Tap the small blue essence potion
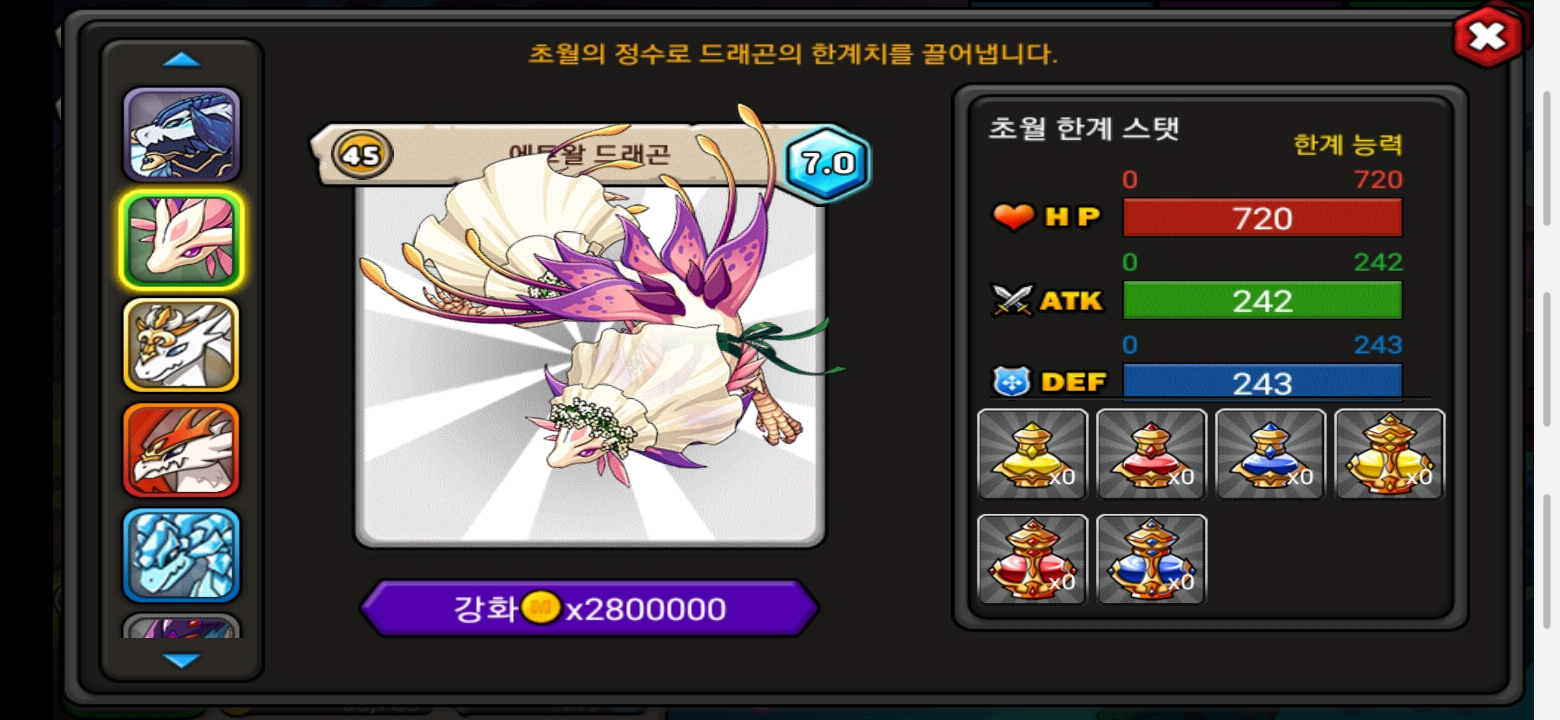The width and height of the screenshot is (1560, 720). pos(1270,454)
